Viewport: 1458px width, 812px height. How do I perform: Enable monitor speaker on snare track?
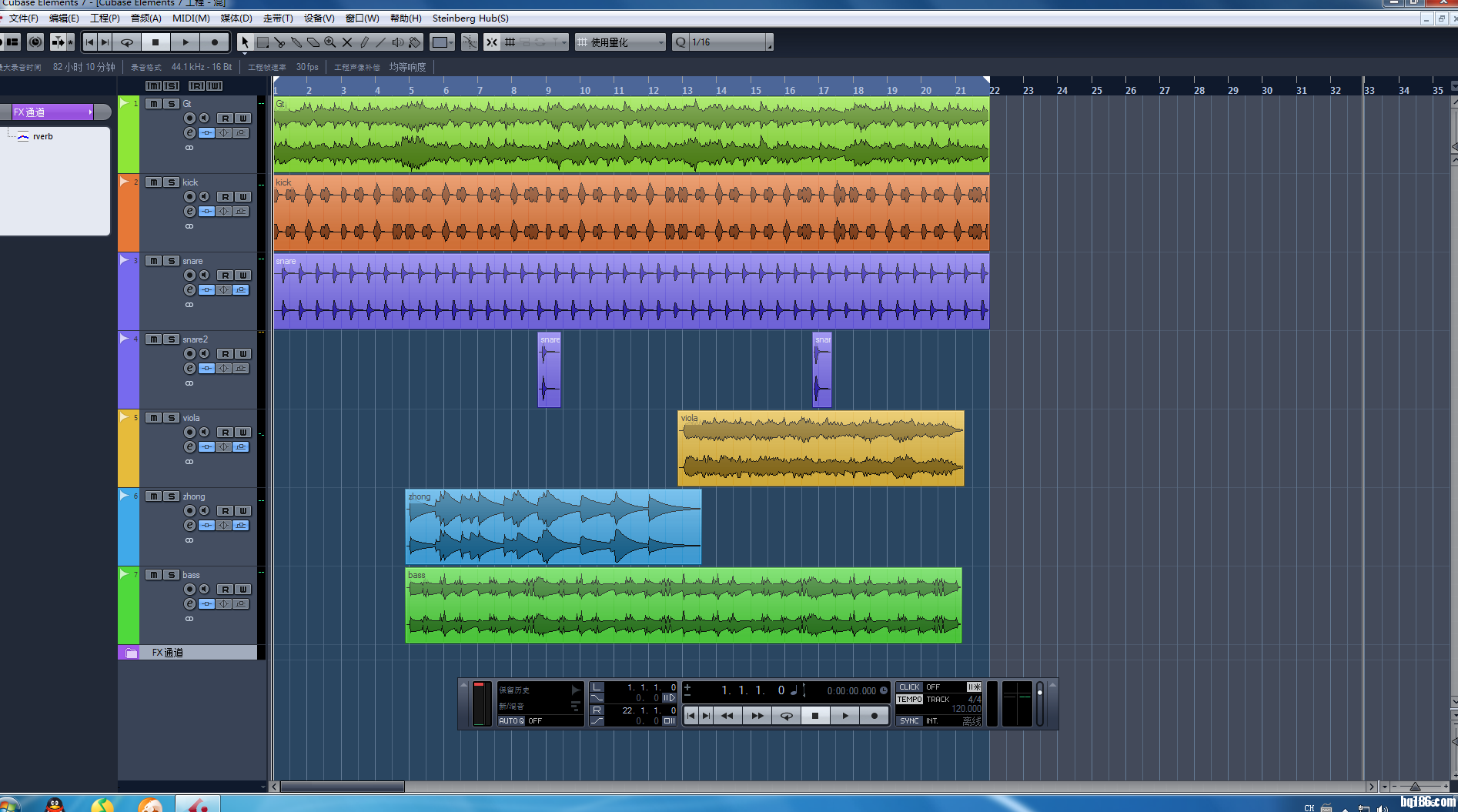204,275
